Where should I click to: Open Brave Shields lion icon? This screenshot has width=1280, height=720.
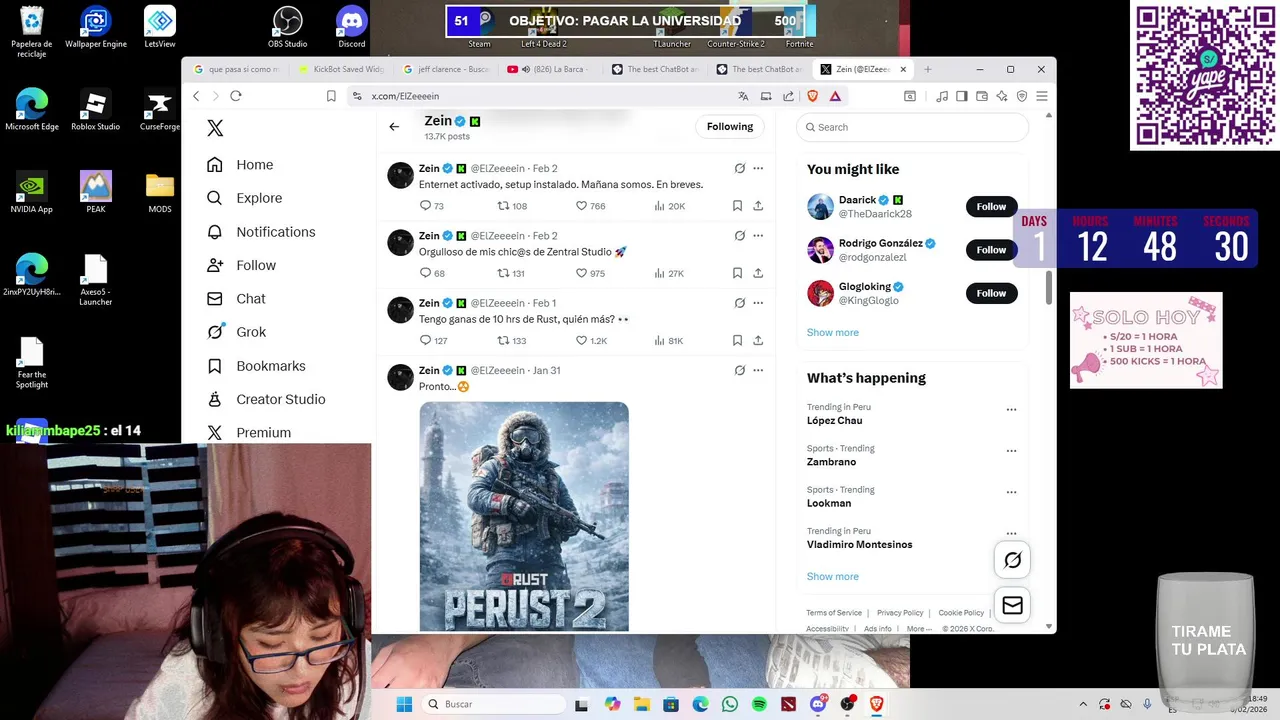812,96
